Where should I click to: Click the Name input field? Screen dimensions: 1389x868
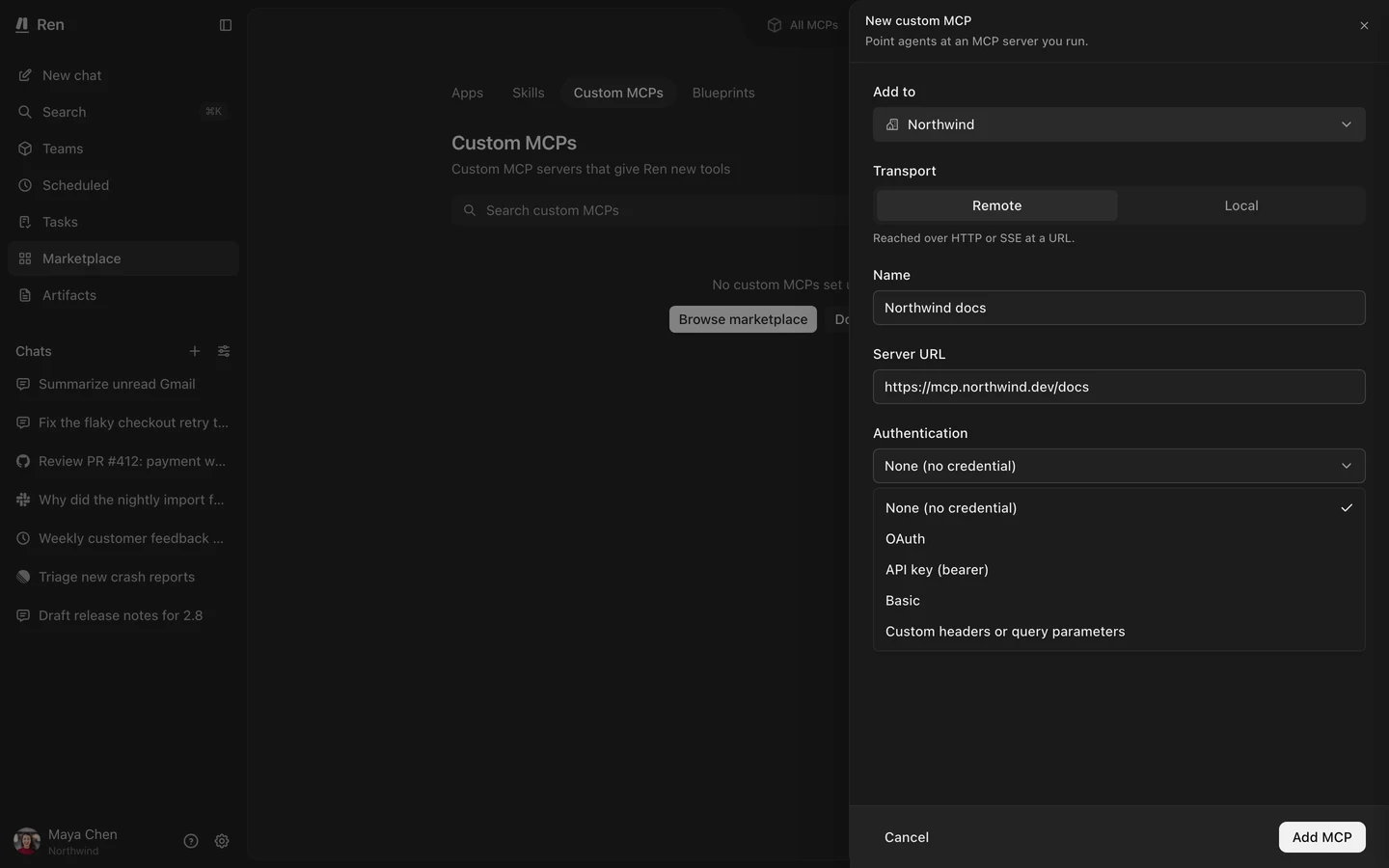[x=1119, y=308]
